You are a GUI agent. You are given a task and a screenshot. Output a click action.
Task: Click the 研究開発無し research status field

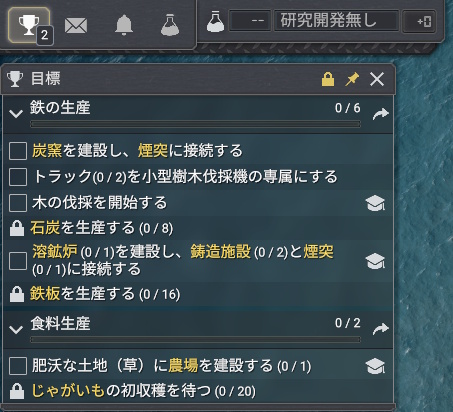point(336,21)
